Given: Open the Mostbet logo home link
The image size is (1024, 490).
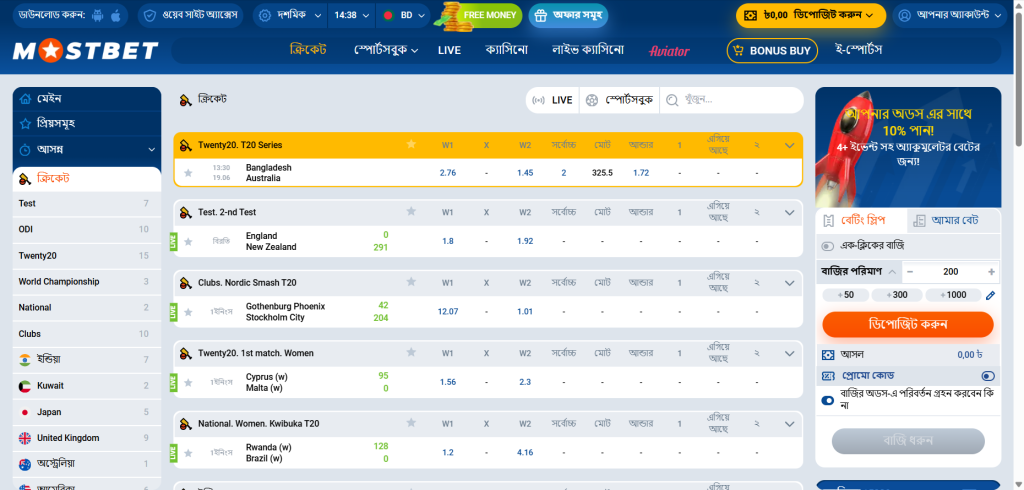Looking at the screenshot, I should click(x=86, y=50).
